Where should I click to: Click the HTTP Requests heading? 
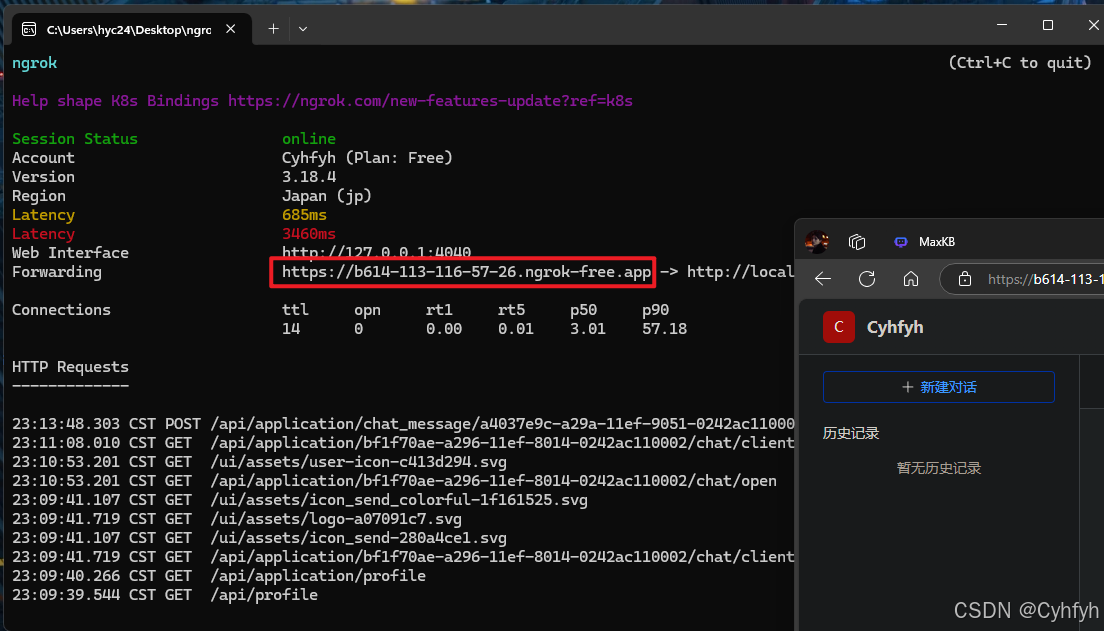[70, 367]
